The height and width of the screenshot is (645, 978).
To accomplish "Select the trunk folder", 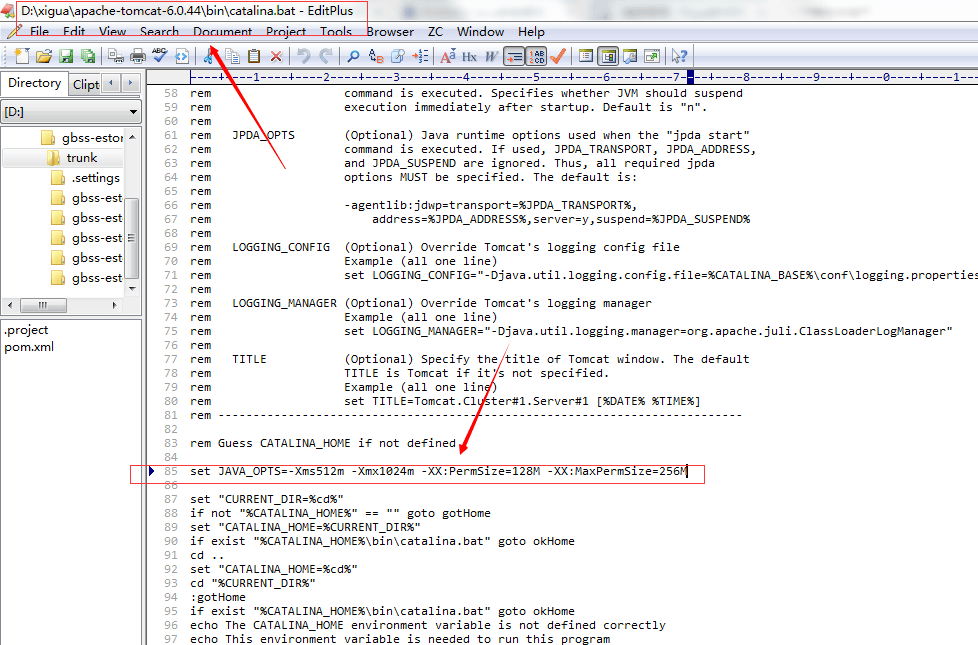I will pyautogui.click(x=73, y=158).
